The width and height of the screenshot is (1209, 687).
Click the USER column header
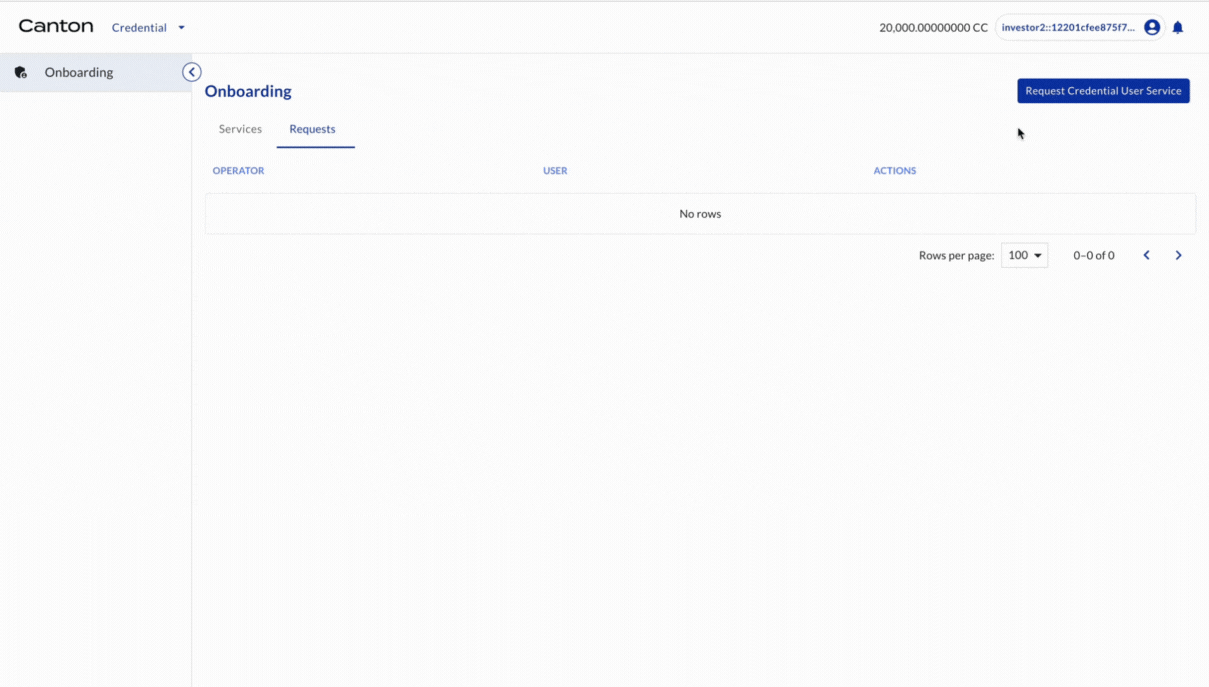click(x=555, y=170)
